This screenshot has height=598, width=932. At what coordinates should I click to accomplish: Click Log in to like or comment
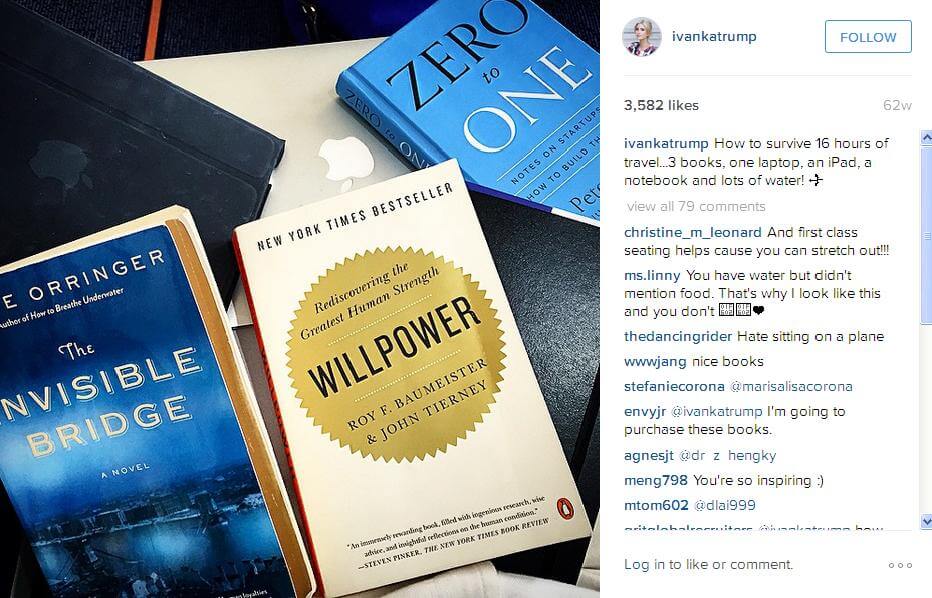click(x=708, y=564)
